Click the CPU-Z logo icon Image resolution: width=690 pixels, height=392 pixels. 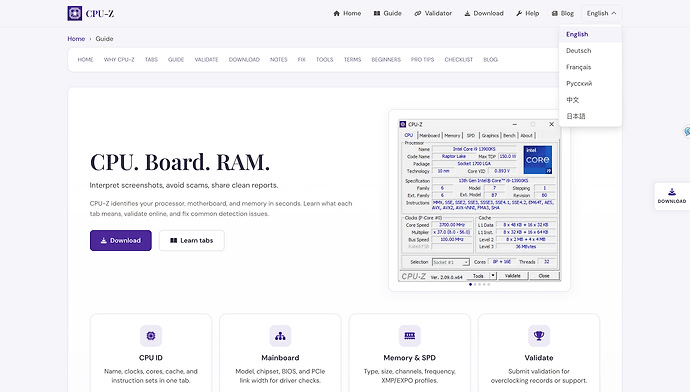coord(75,13)
